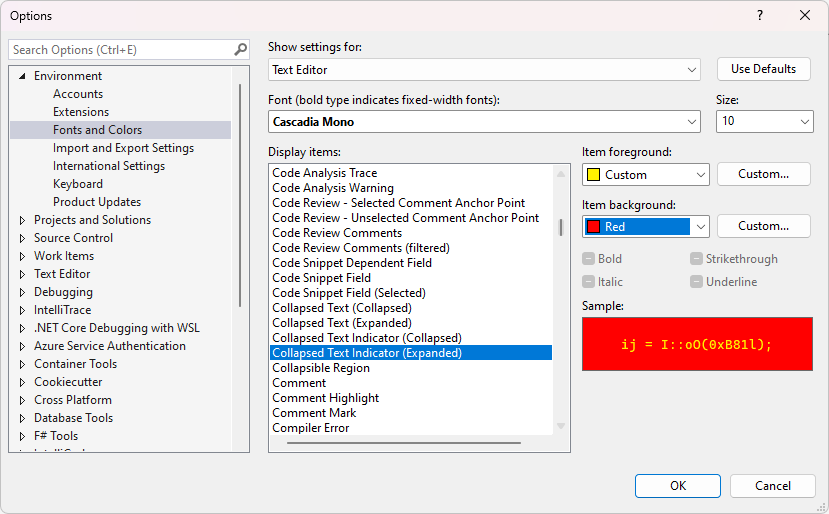Expand the IntelliTrace node
This screenshot has width=829, height=514.
coord(22,310)
